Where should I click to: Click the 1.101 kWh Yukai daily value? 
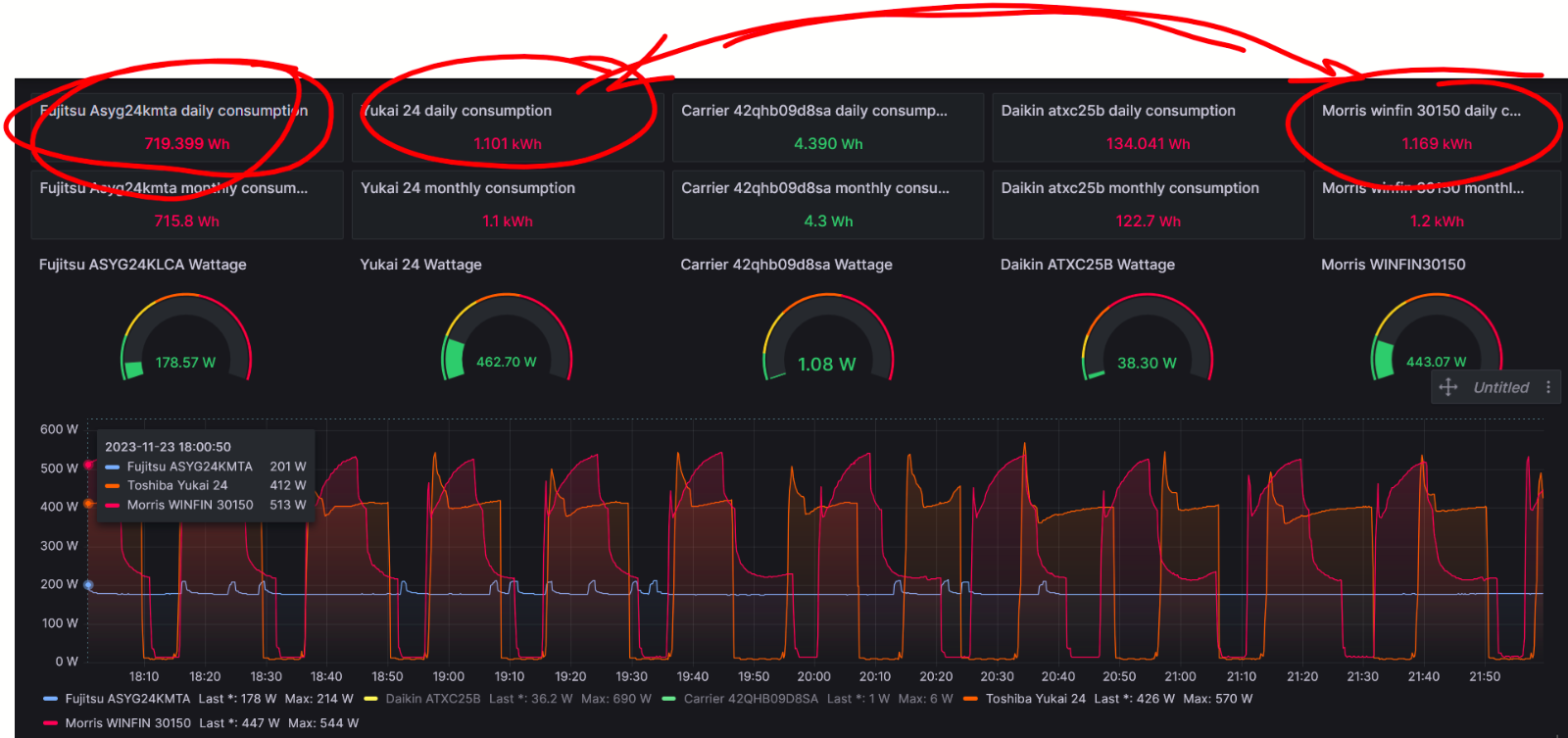pyautogui.click(x=508, y=144)
